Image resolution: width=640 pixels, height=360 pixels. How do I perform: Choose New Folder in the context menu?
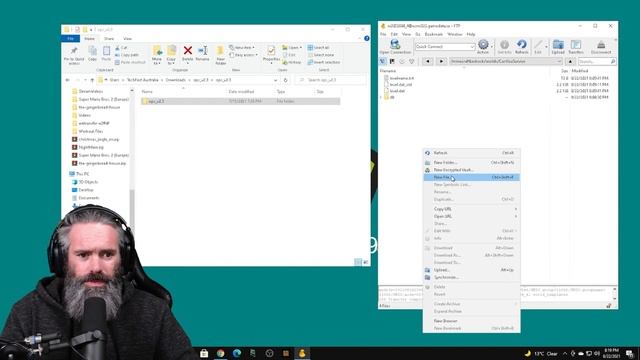(x=471, y=162)
